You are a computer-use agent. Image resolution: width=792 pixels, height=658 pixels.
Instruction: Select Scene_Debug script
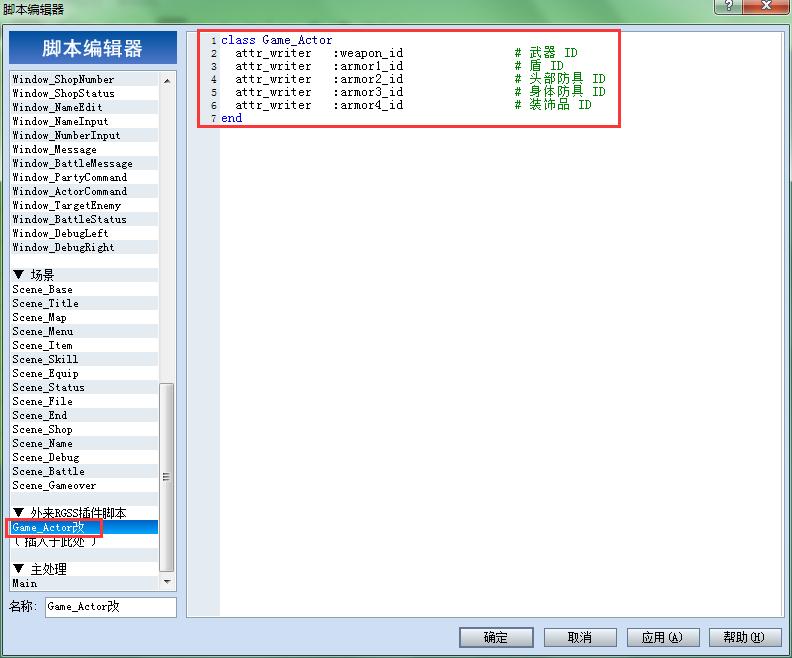[84, 457]
